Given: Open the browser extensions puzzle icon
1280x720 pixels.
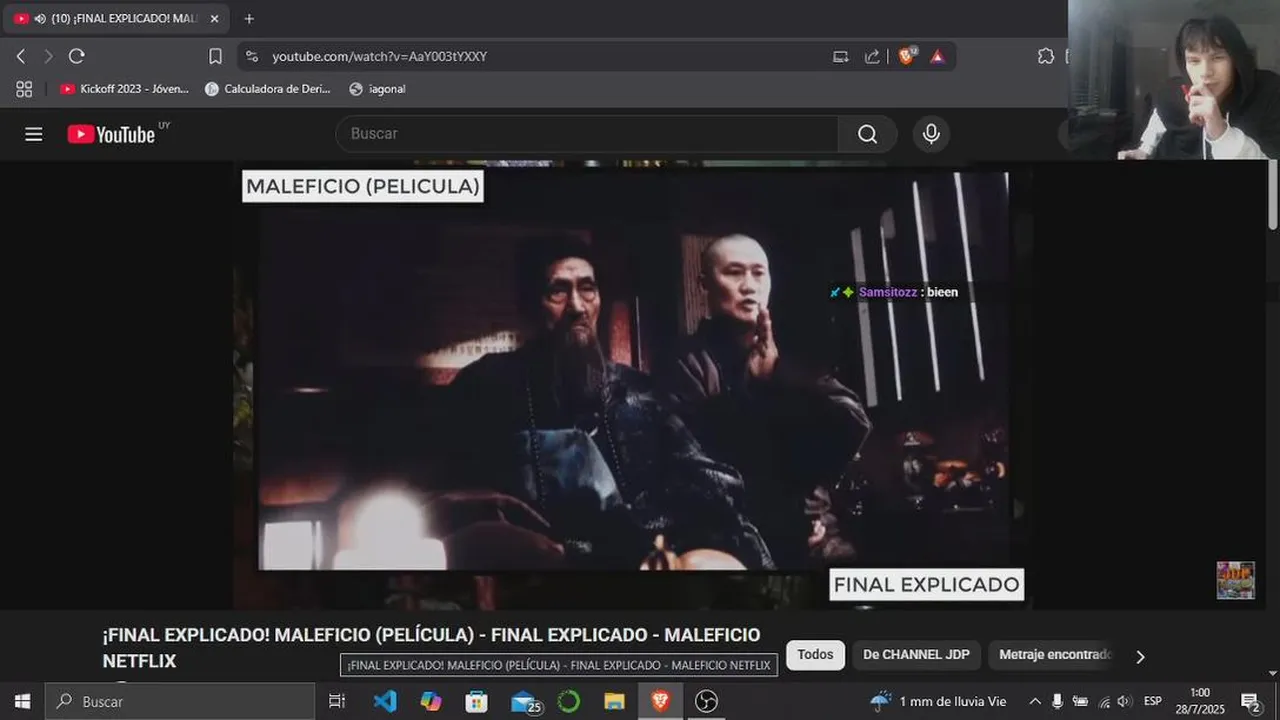Looking at the screenshot, I should [1046, 56].
